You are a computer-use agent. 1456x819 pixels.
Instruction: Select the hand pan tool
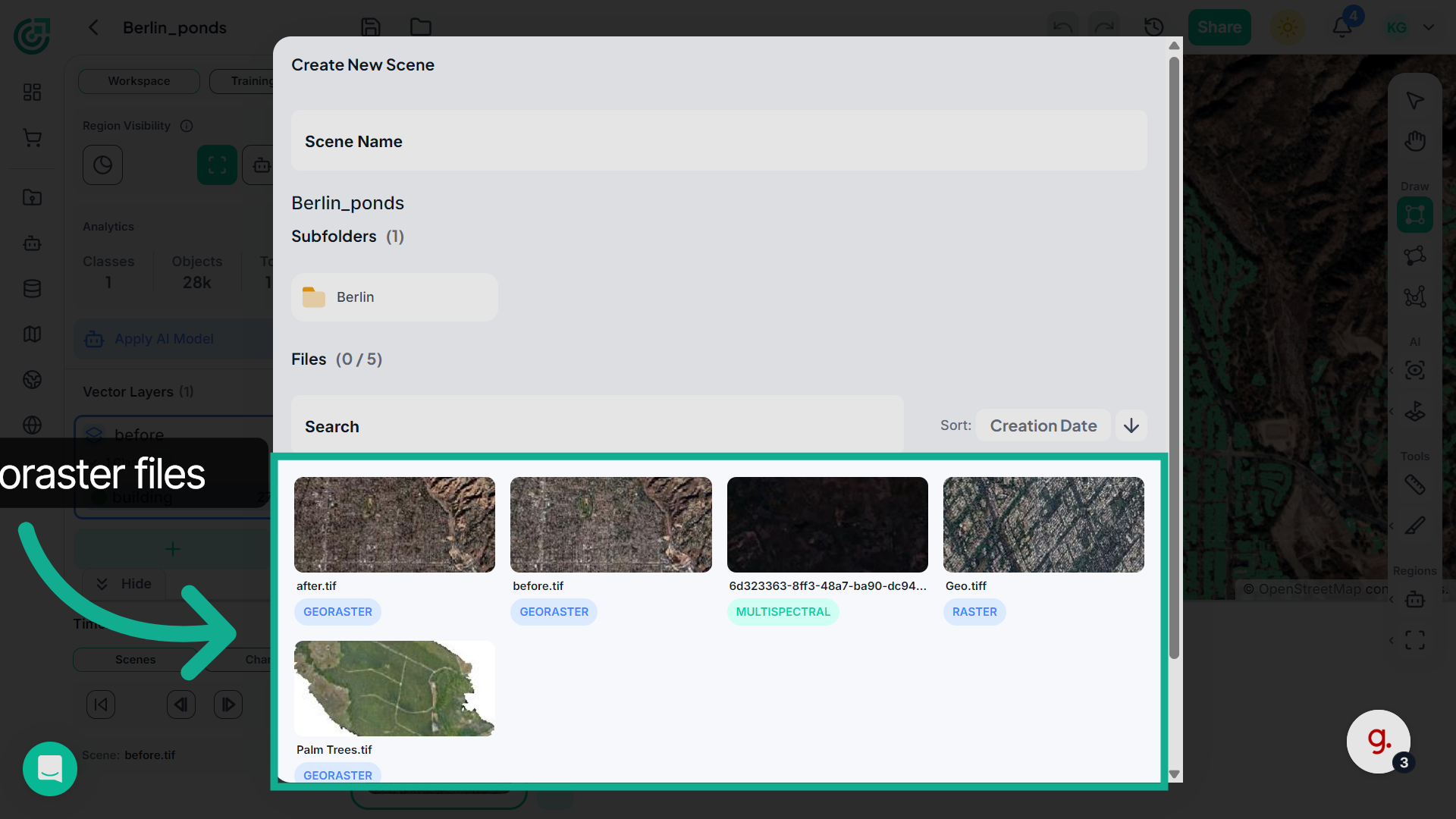click(1415, 141)
